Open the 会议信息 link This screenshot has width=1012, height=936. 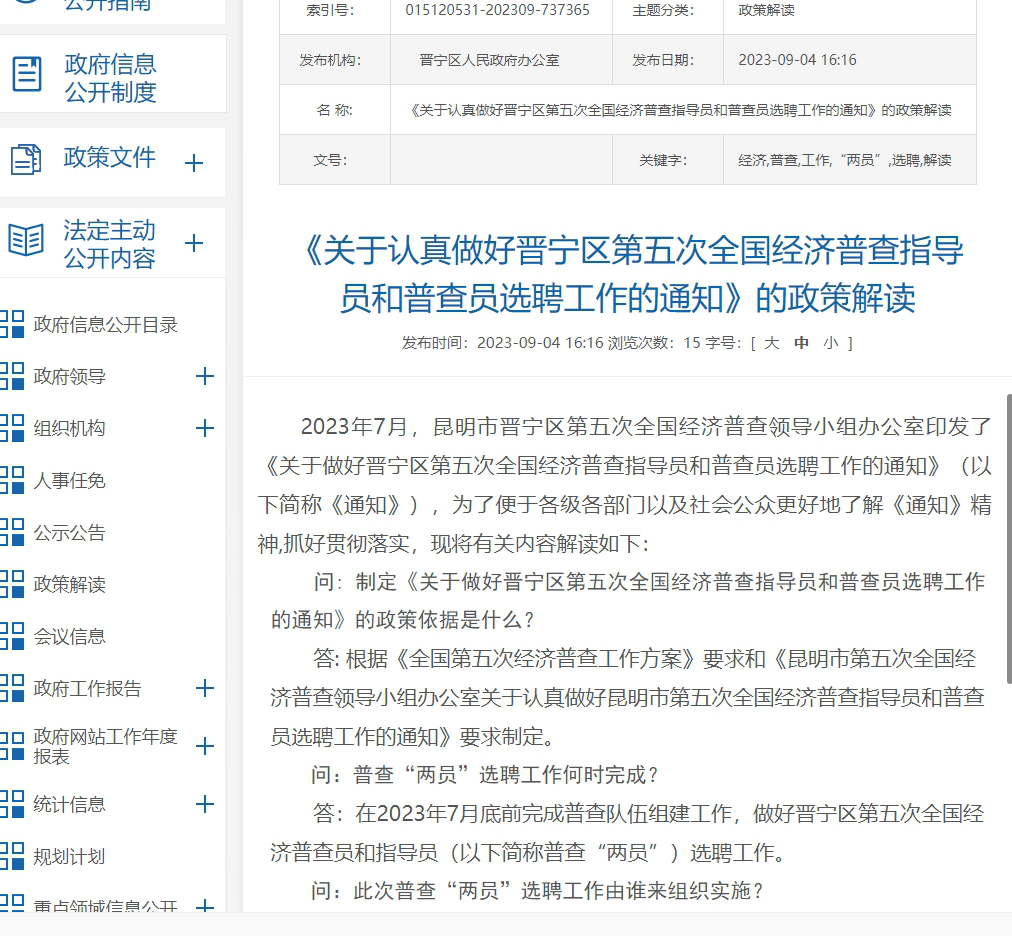click(x=69, y=636)
